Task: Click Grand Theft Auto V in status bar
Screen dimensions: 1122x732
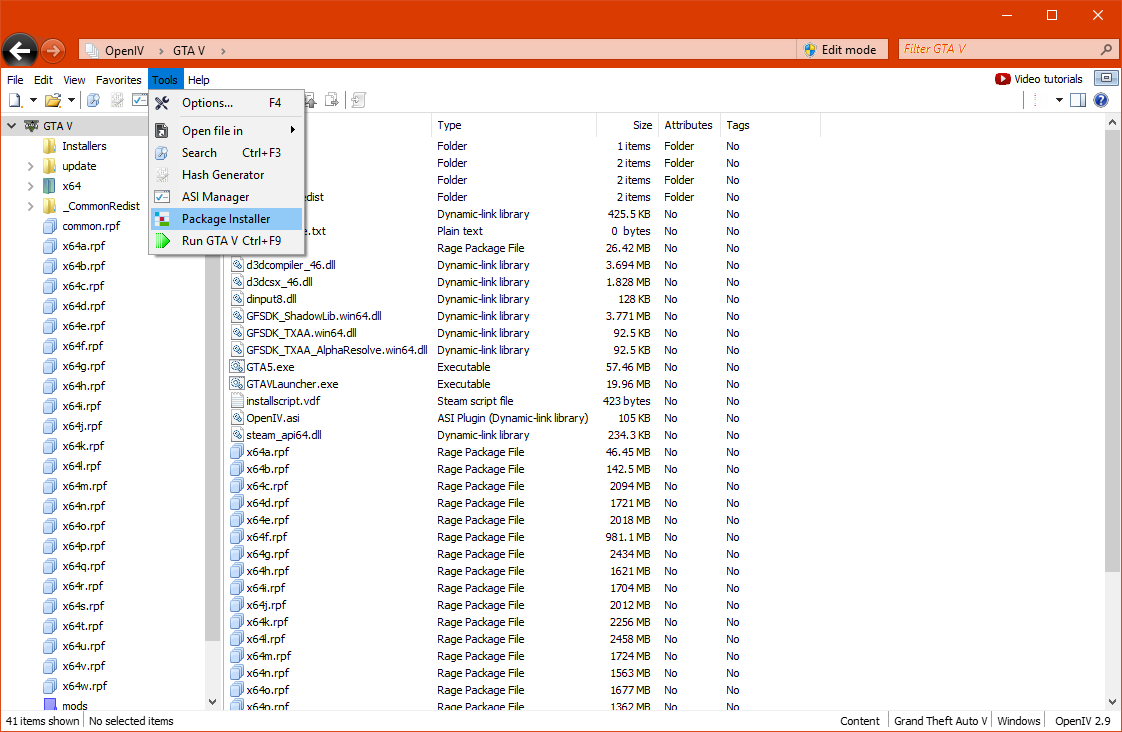Action: (x=940, y=721)
